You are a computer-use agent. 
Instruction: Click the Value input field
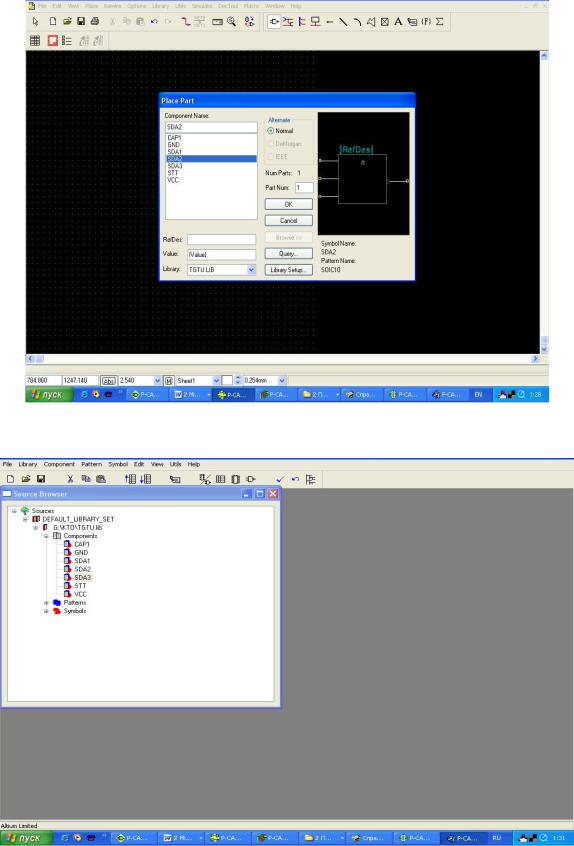pos(222,254)
